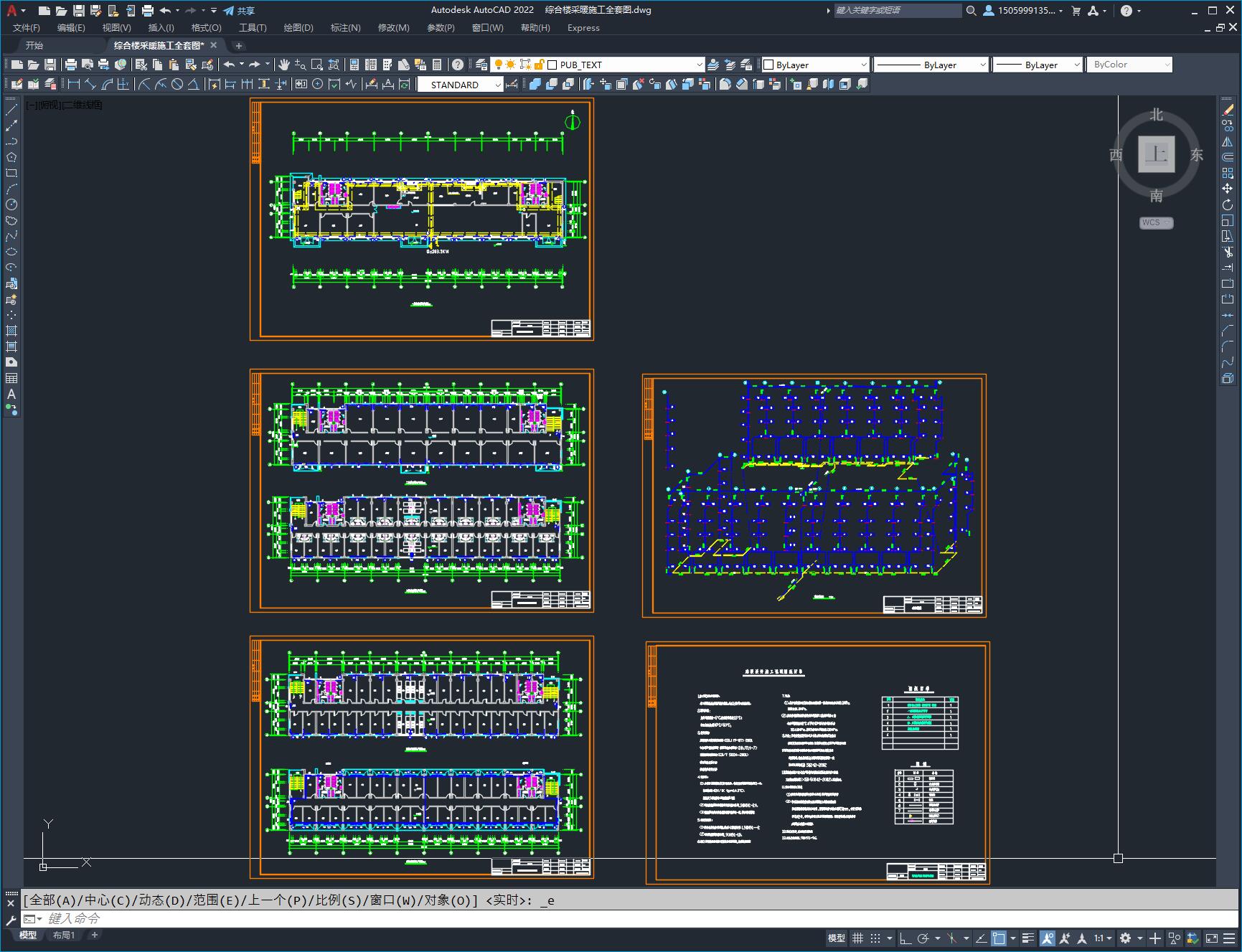The width and height of the screenshot is (1242, 952).
Task: Toggle 2D object snap in status bar
Action: pyautogui.click(x=999, y=938)
